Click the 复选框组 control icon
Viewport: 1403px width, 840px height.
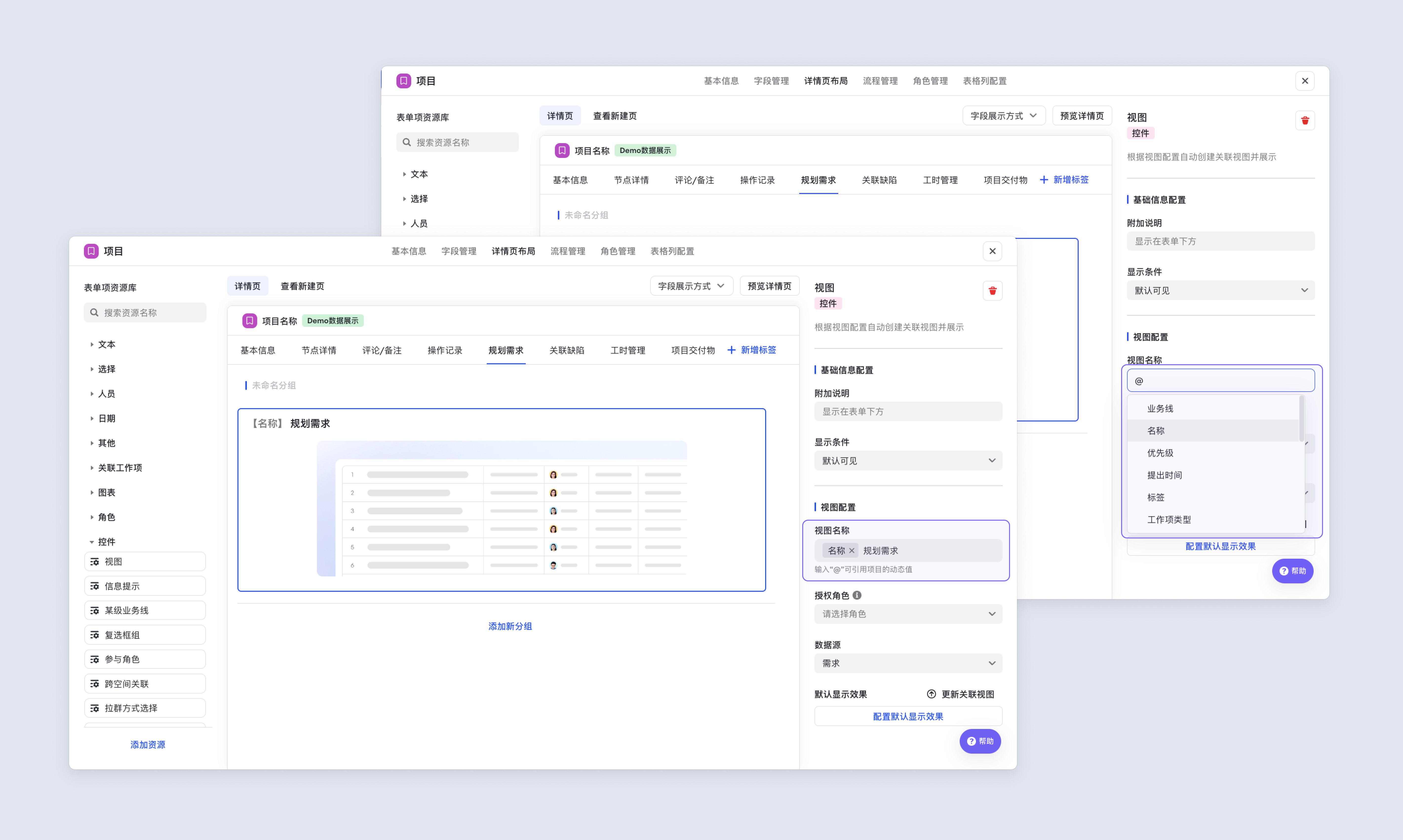click(95, 635)
